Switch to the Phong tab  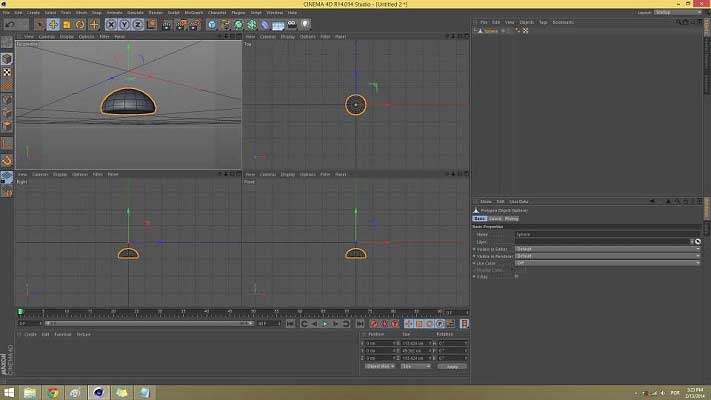511,218
